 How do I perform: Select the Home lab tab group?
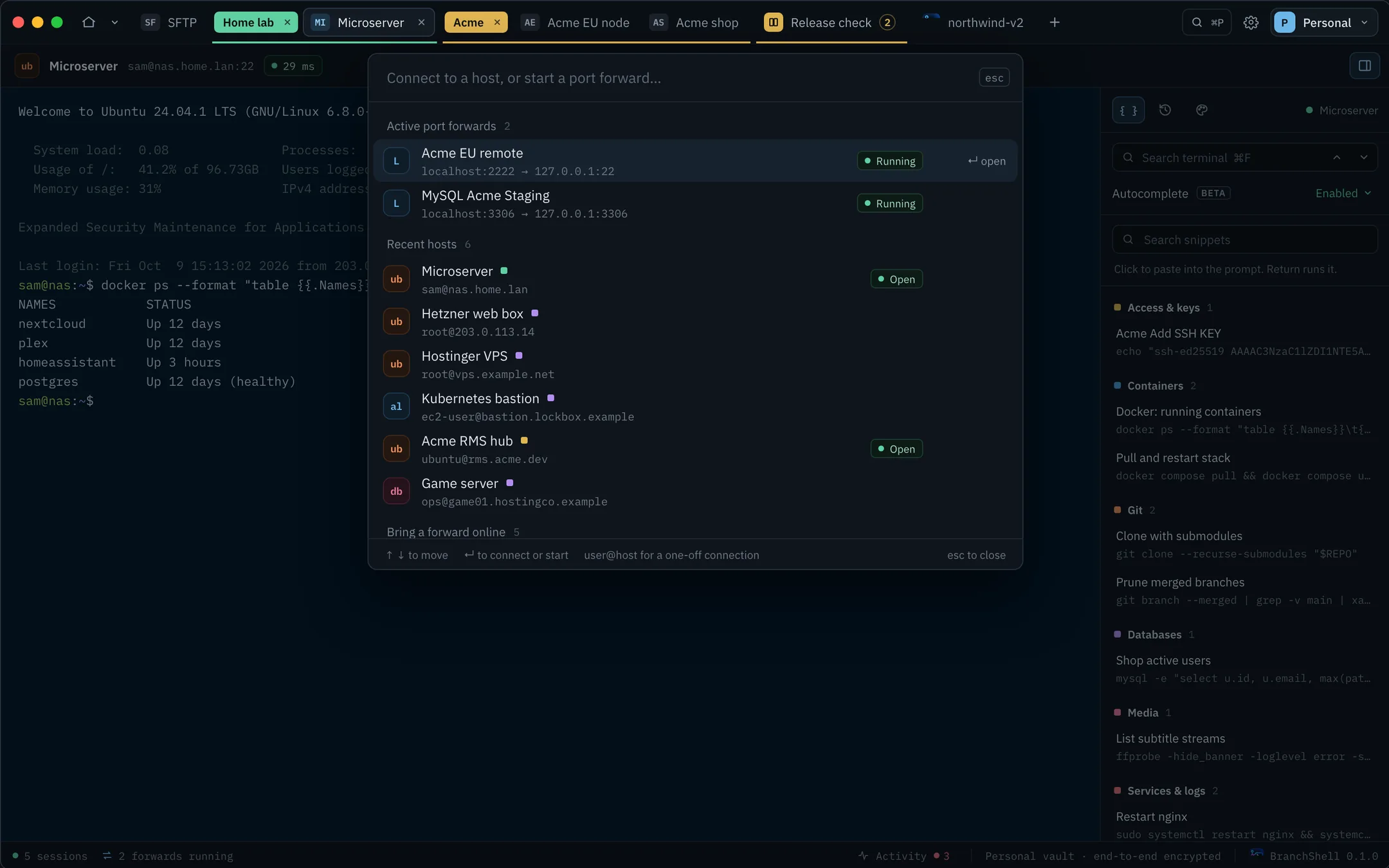point(248,23)
